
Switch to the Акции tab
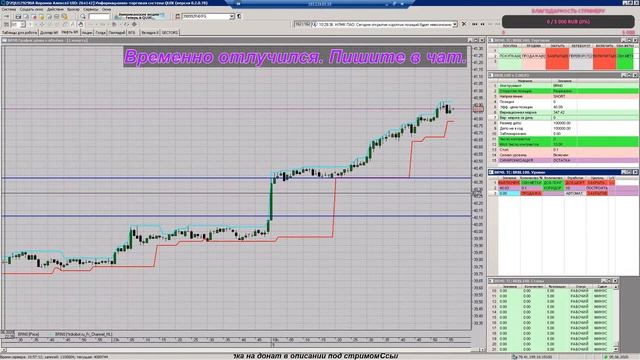click(x=87, y=32)
